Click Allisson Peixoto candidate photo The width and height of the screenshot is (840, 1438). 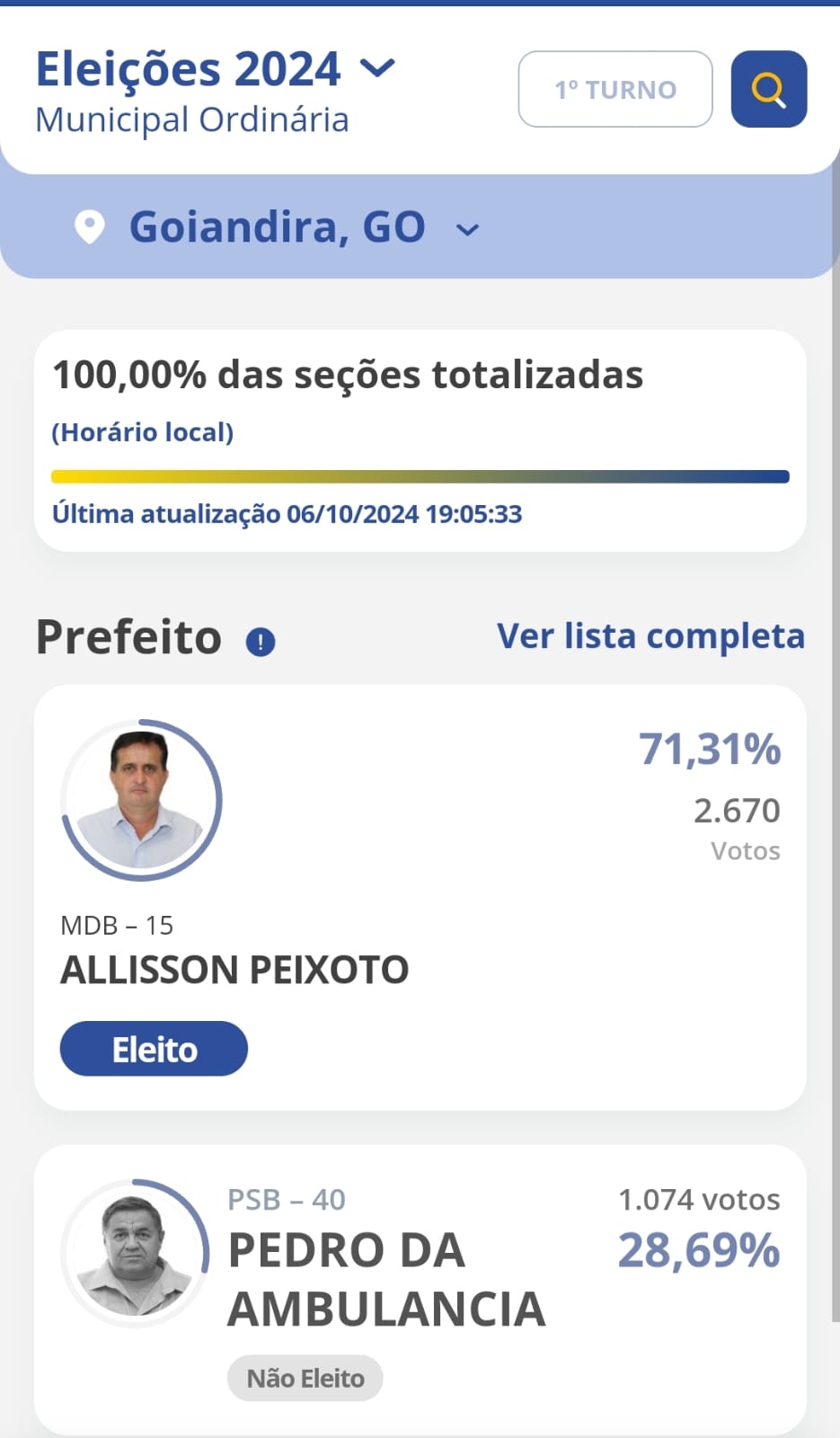click(141, 800)
